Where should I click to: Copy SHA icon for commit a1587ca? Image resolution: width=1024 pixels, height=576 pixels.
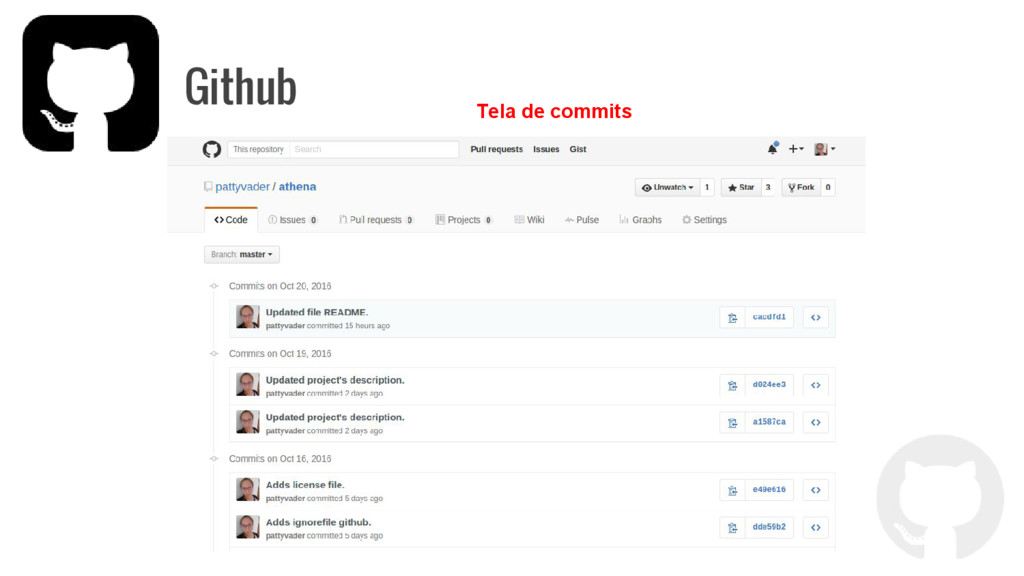[732, 423]
